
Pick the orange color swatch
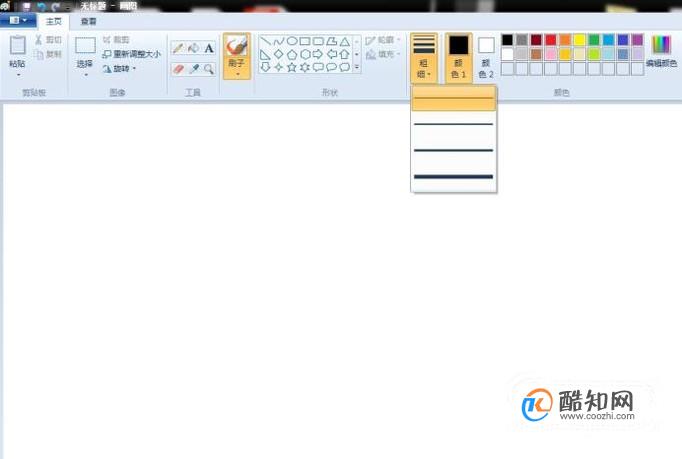(x=565, y=40)
